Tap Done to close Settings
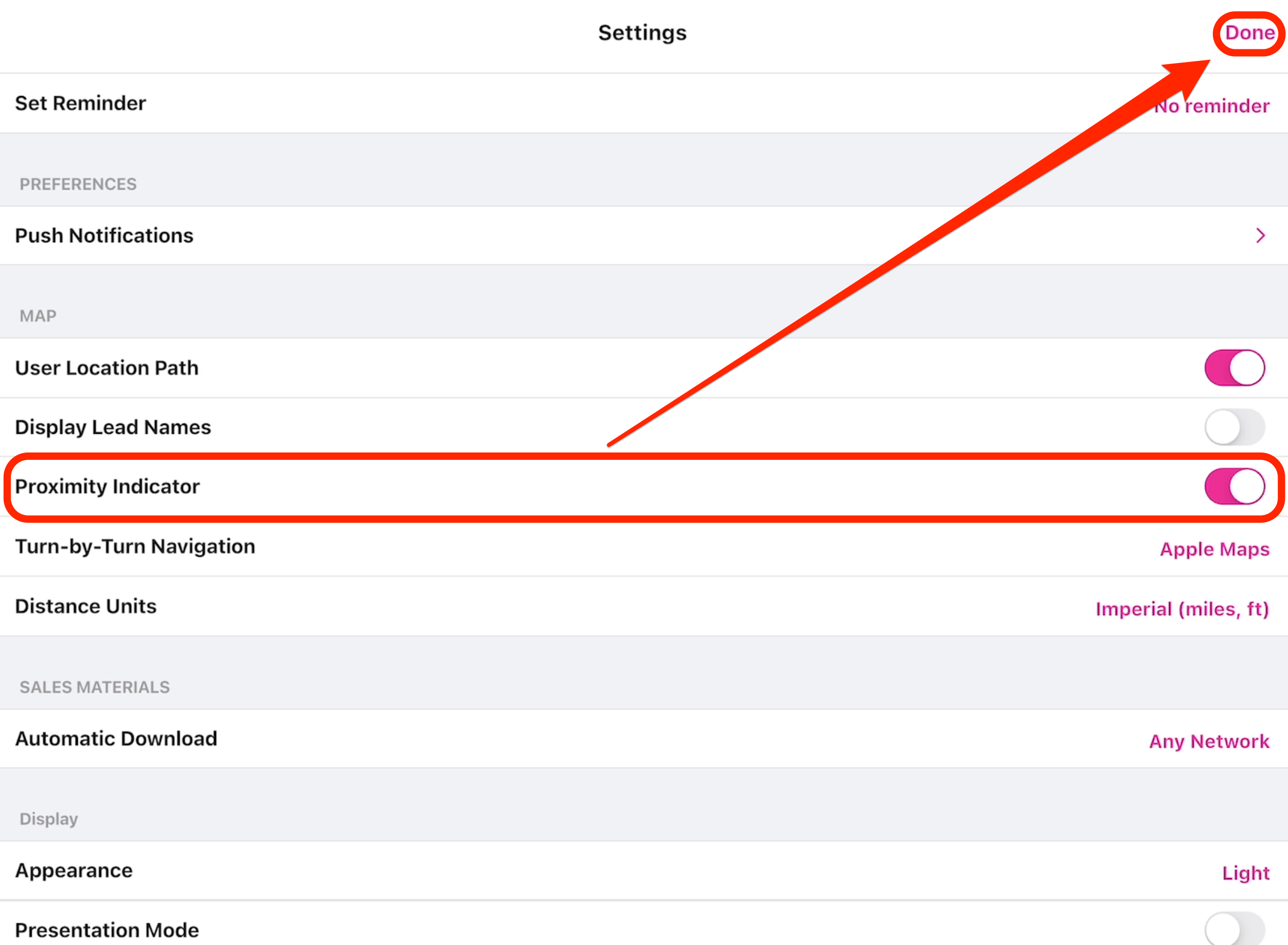The height and width of the screenshot is (945, 1288). coord(1250,33)
